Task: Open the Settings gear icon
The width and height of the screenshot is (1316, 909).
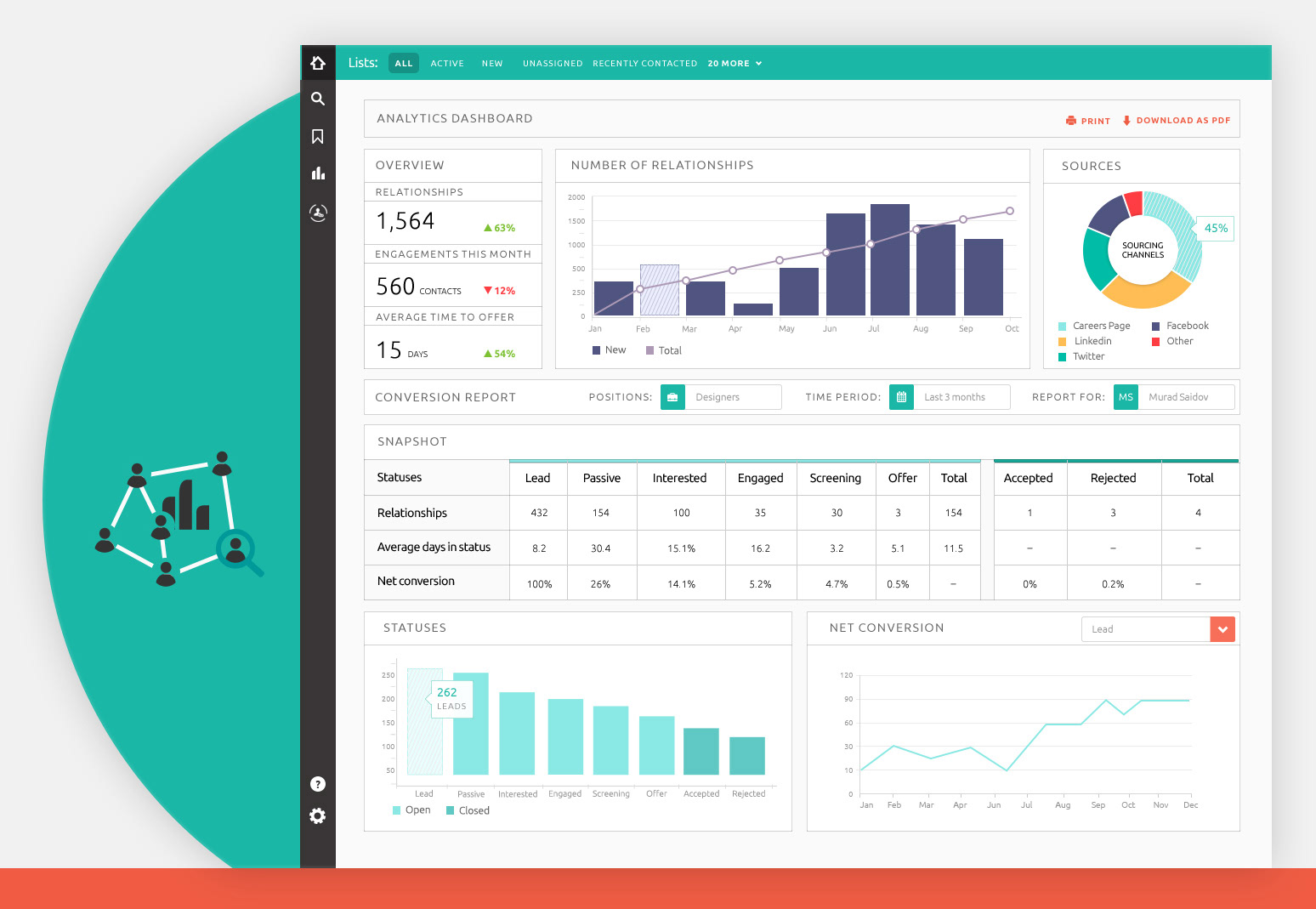Action: click(318, 816)
